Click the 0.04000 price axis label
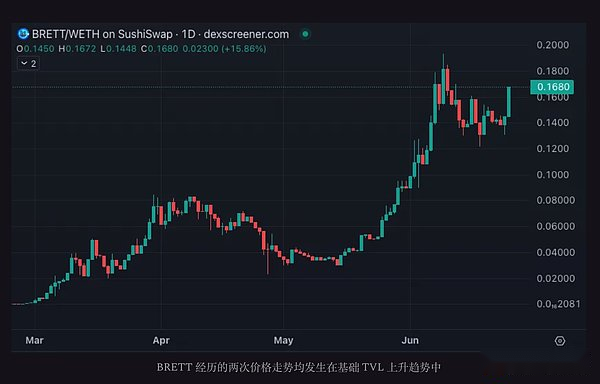 (556, 252)
